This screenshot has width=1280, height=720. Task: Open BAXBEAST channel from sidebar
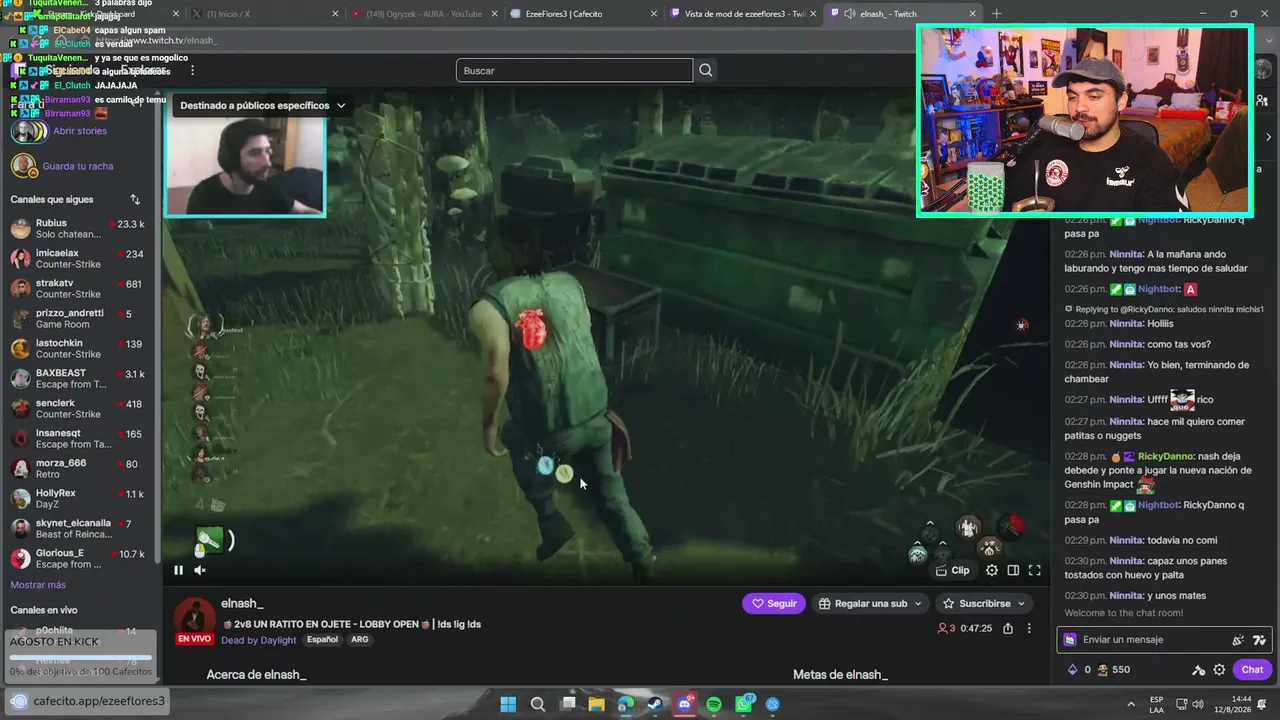[80, 378]
